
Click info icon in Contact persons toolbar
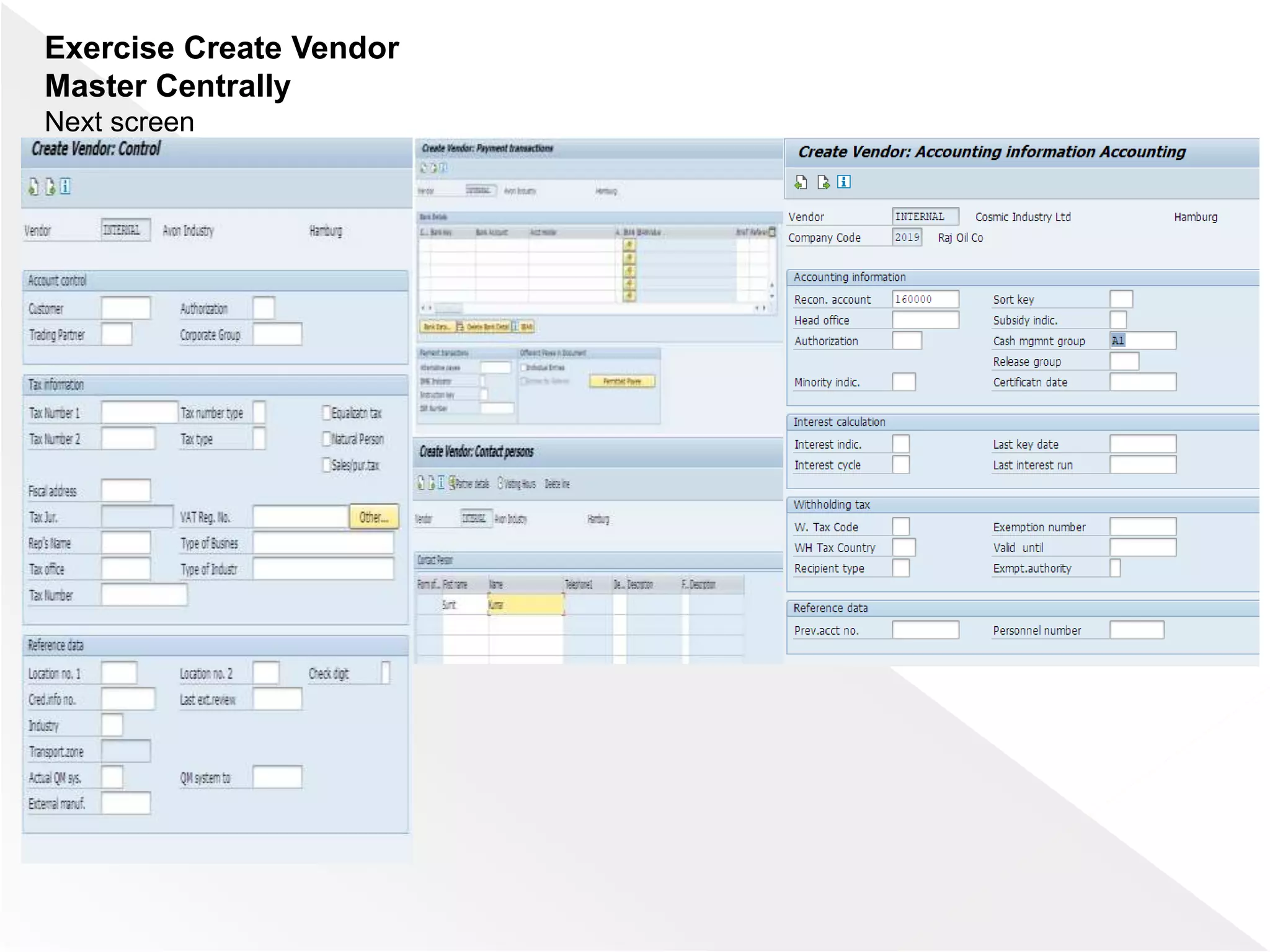[x=441, y=483]
